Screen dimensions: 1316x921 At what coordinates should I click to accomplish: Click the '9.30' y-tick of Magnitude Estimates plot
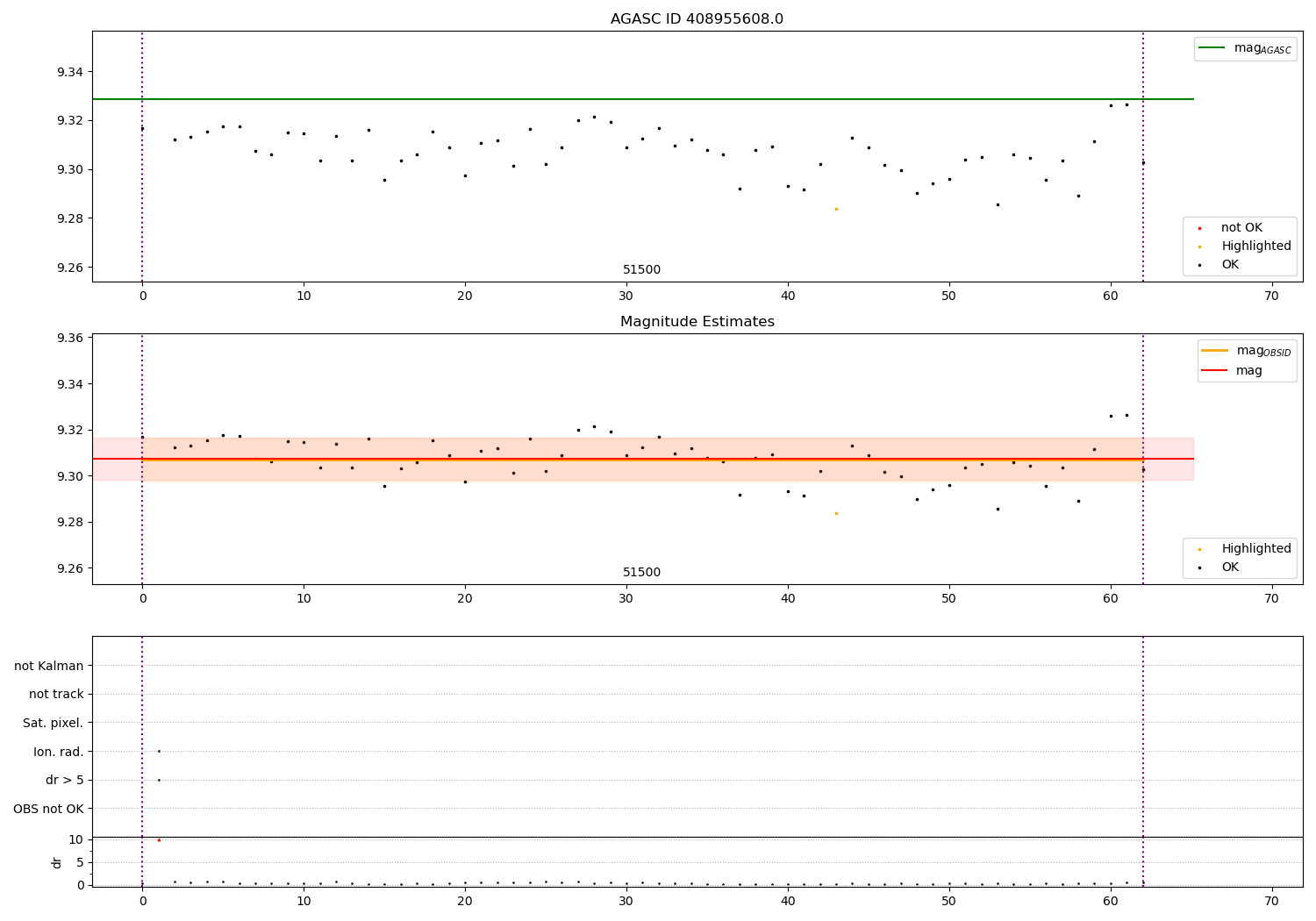70,476
